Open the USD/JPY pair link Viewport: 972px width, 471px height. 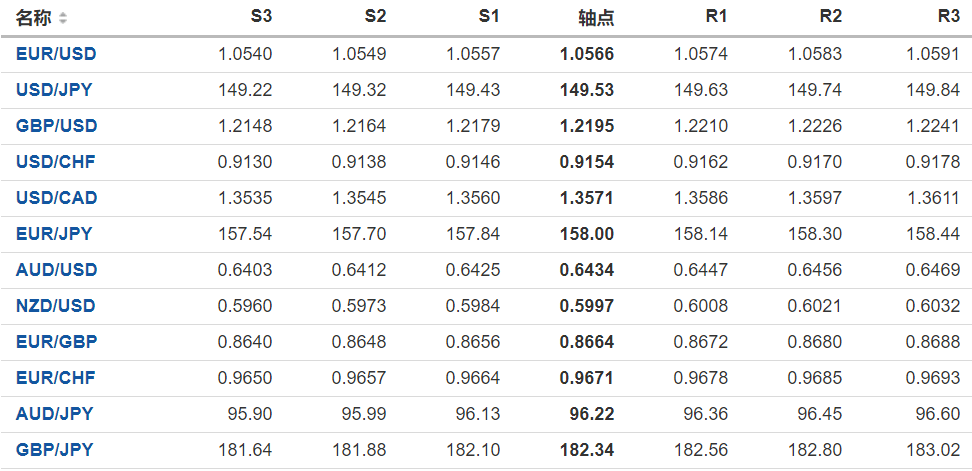coord(54,90)
